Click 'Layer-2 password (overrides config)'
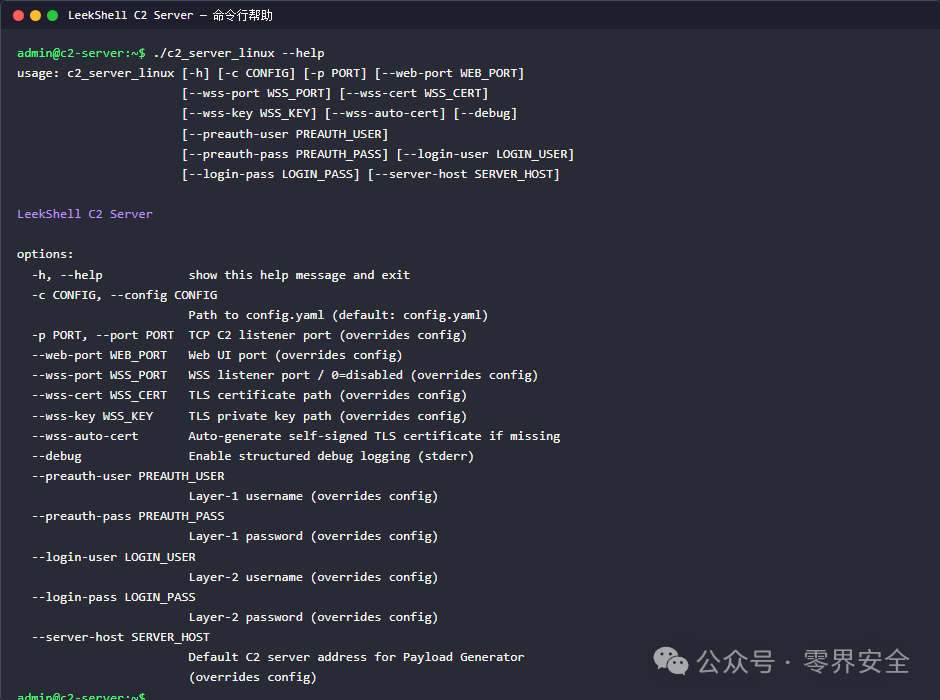 click(x=314, y=617)
